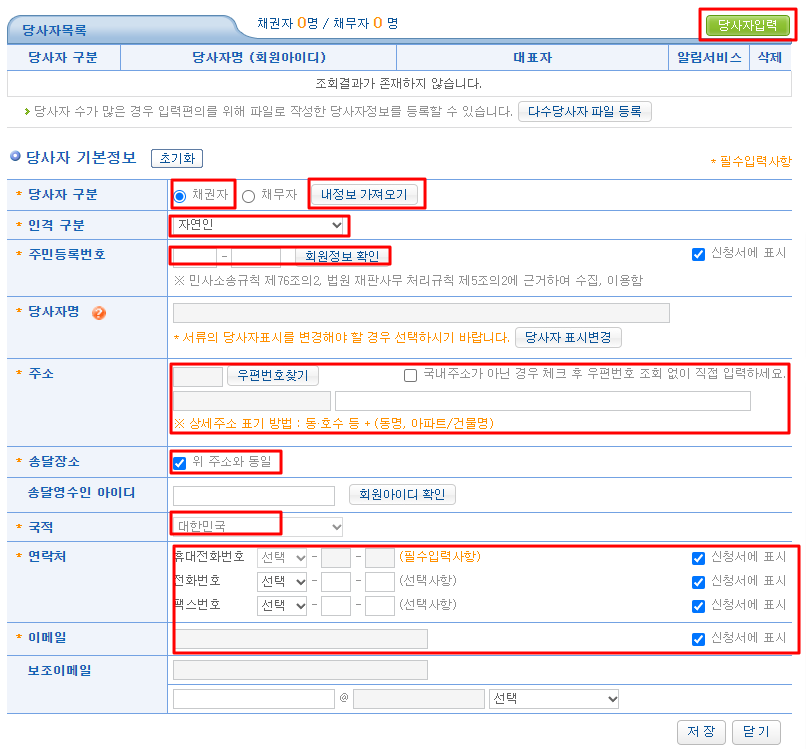
Task: Focus the 당사자명 input field
Action: [x=422, y=313]
